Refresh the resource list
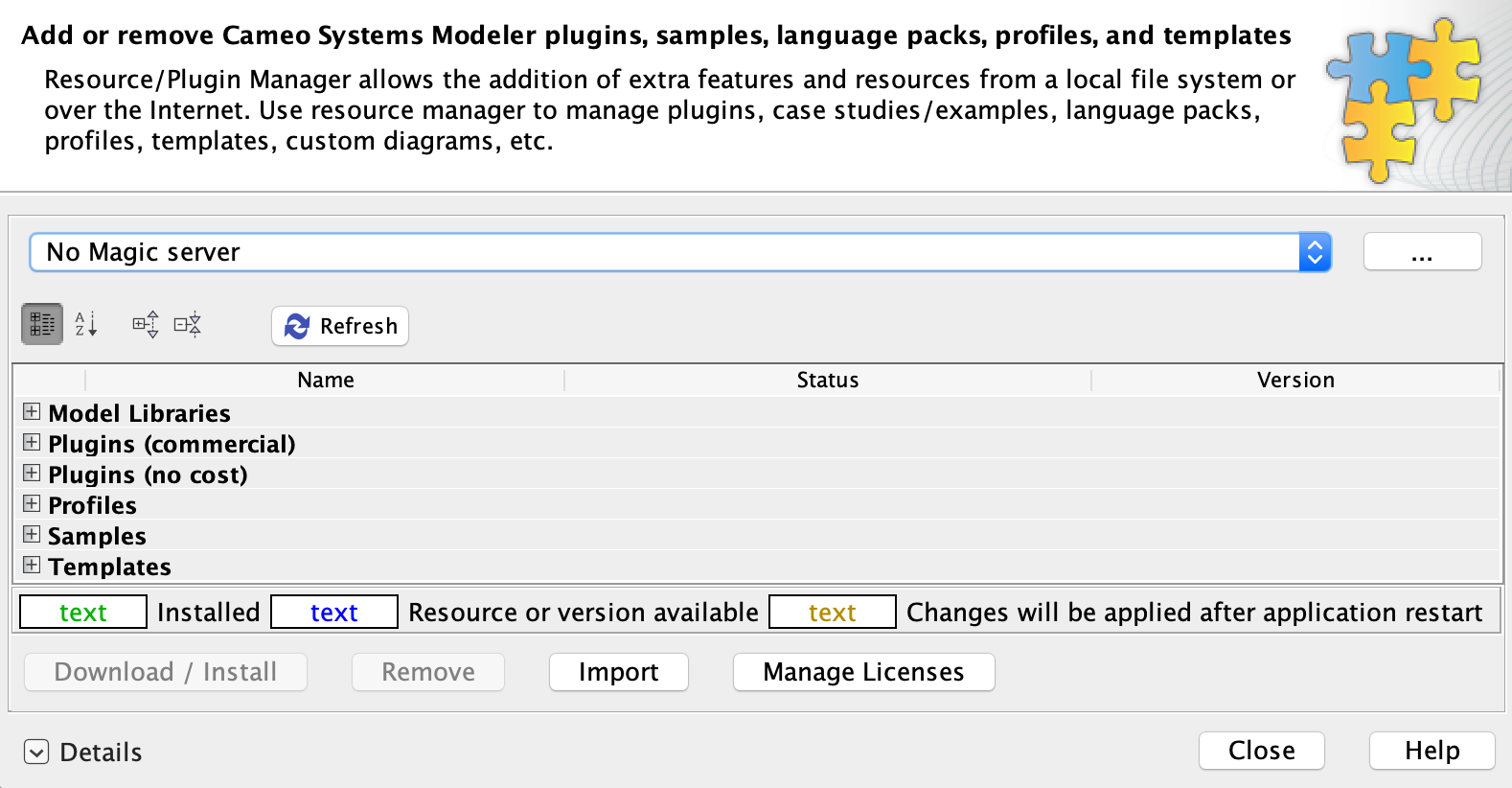The width and height of the screenshot is (1512, 788). [x=340, y=326]
